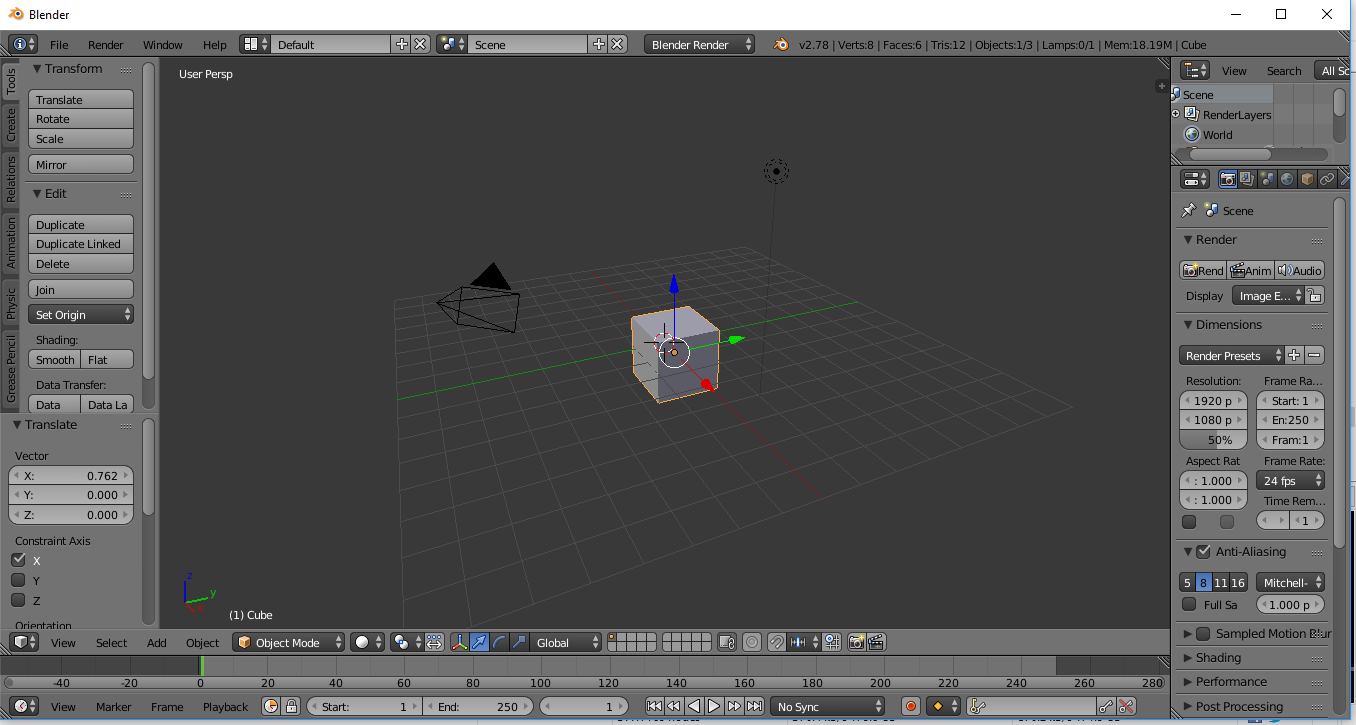Select the World properties tab icon

(x=1287, y=179)
